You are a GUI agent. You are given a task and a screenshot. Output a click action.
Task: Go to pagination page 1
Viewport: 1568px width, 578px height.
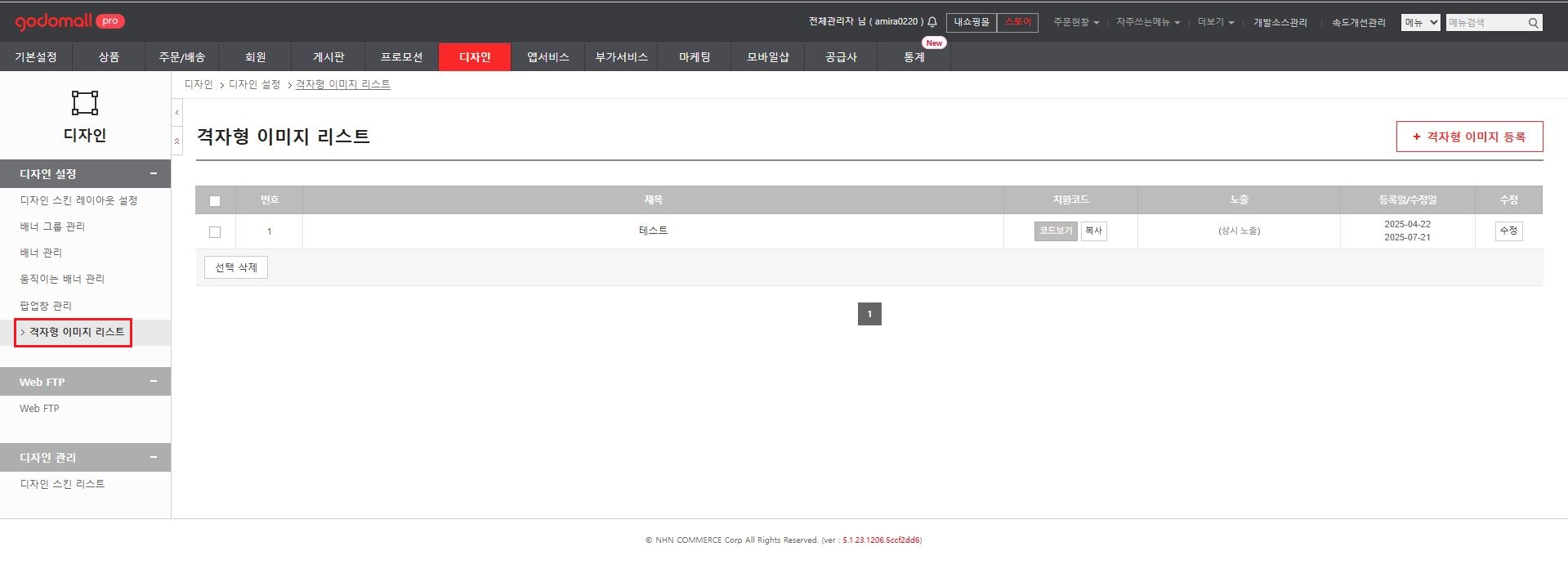869,314
